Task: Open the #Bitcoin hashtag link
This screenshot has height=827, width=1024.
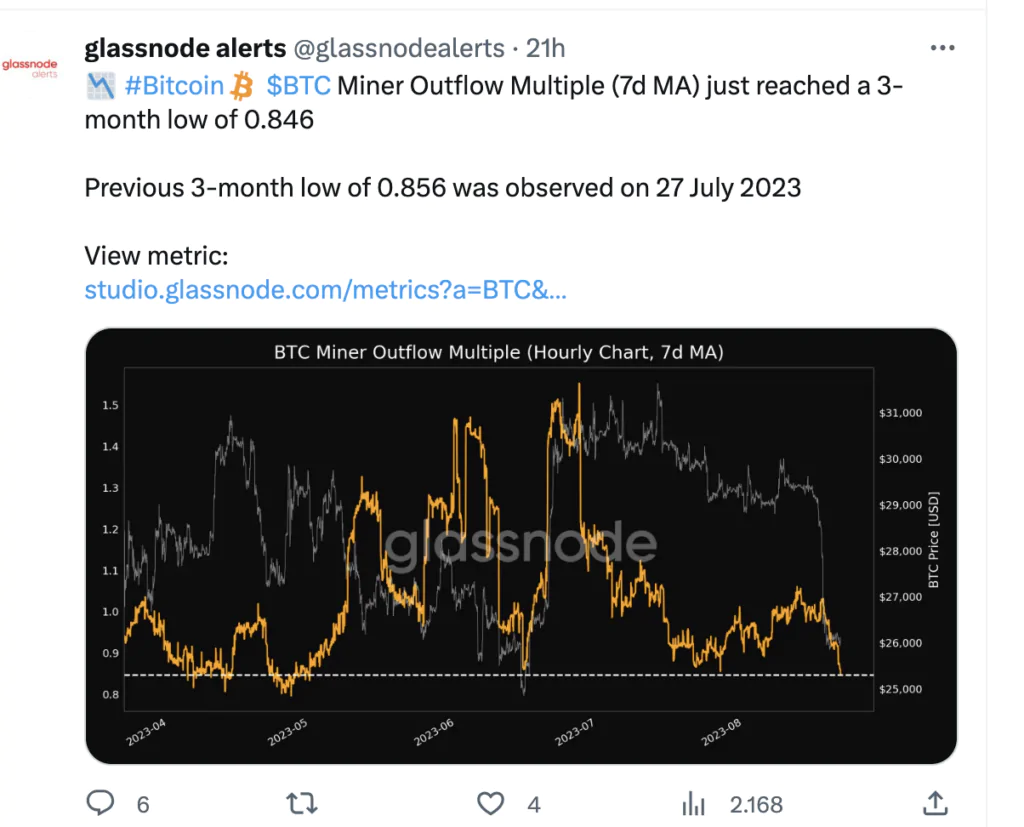Action: coord(174,86)
